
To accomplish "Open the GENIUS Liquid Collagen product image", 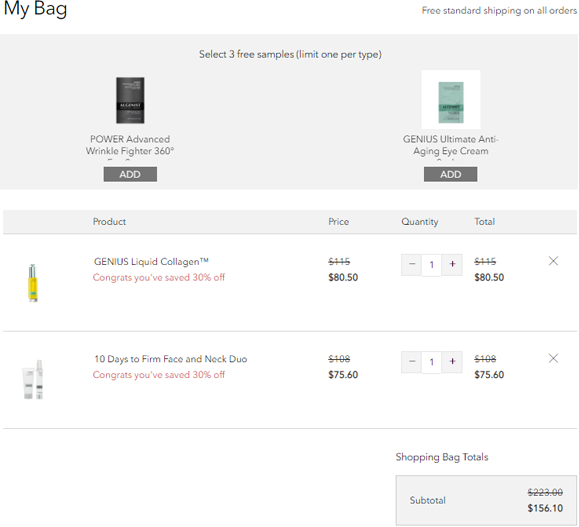I will click(x=33, y=283).
